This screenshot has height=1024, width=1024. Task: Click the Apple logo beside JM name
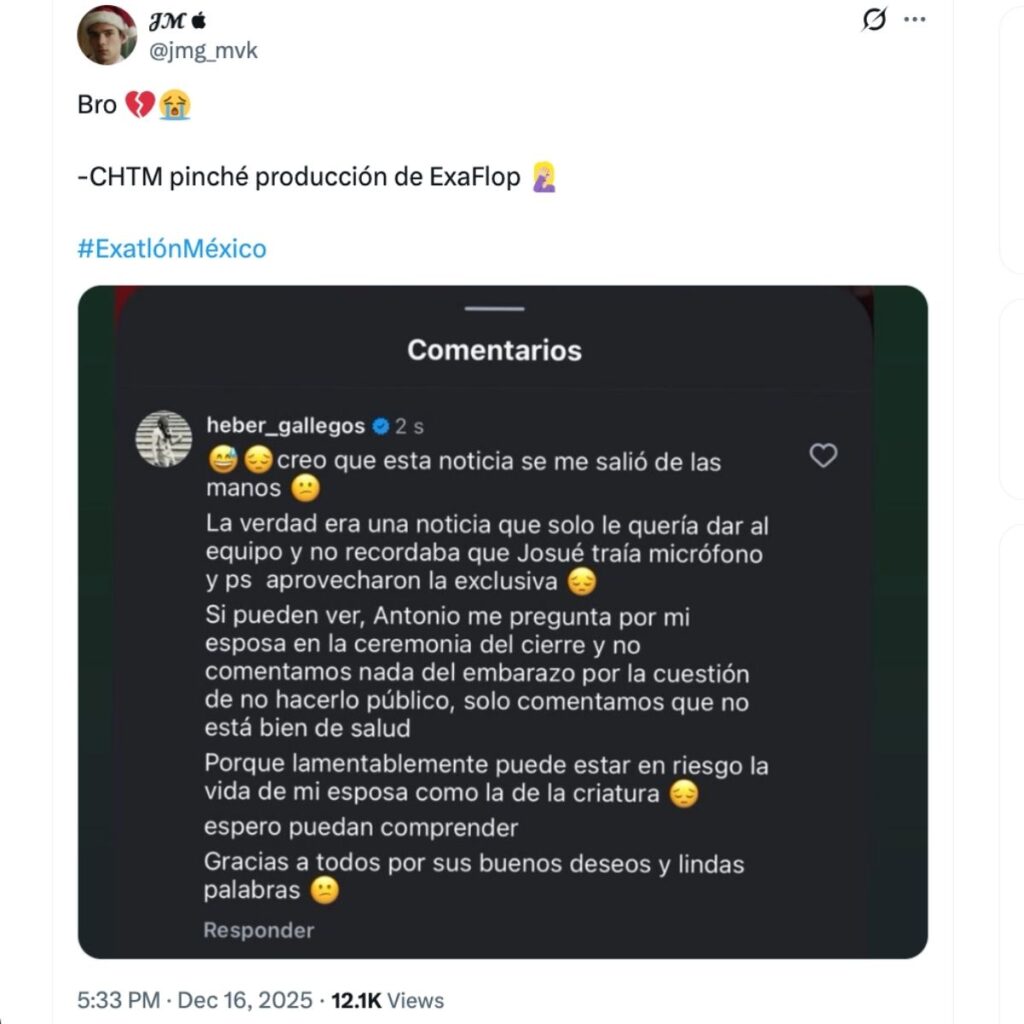tap(197, 21)
